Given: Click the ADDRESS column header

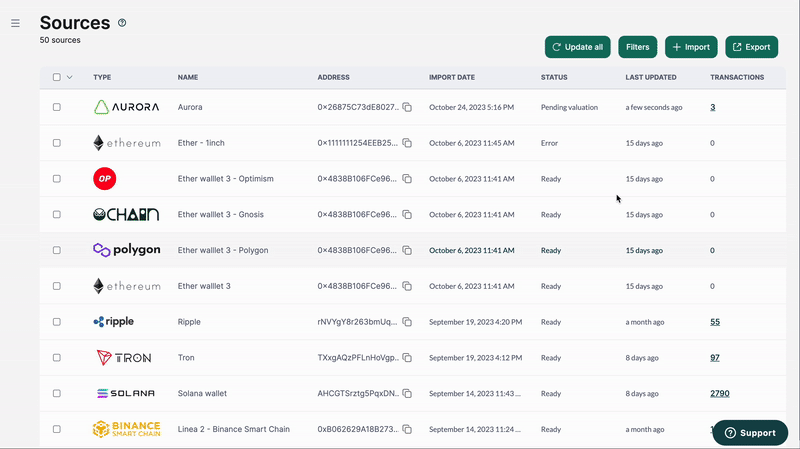Looking at the screenshot, I should coord(334,77).
